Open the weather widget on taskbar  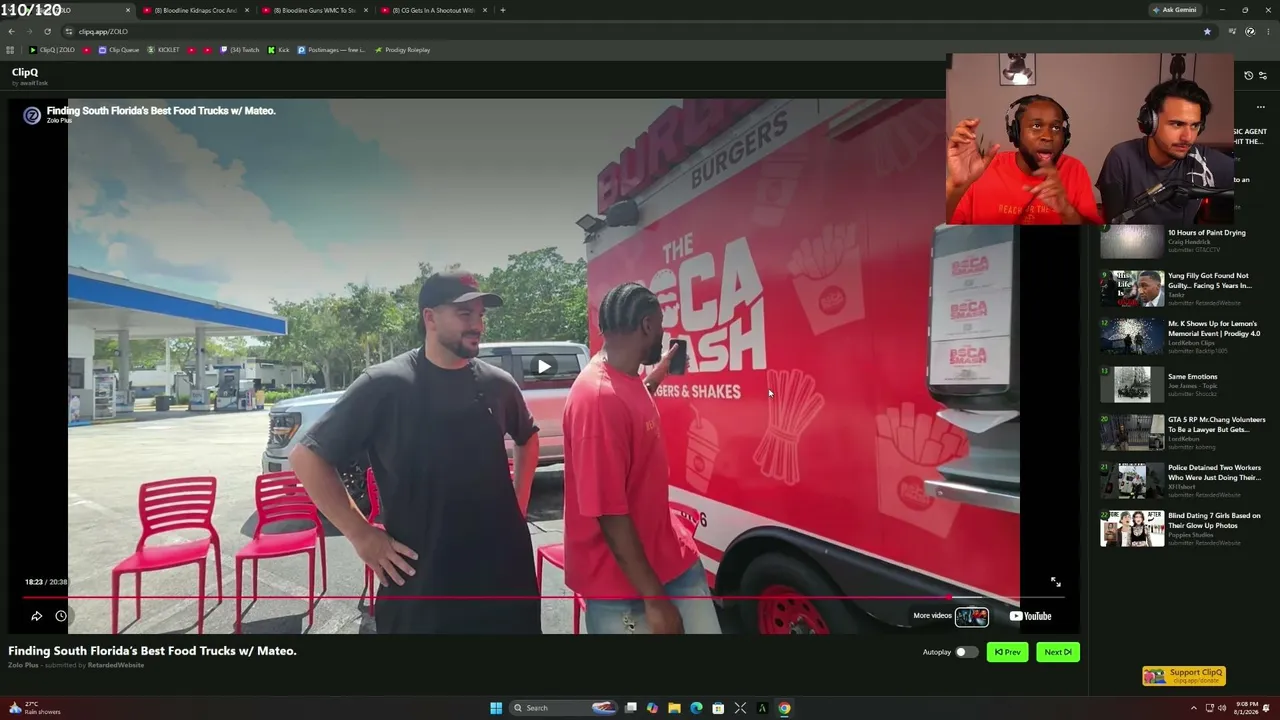pos(34,708)
